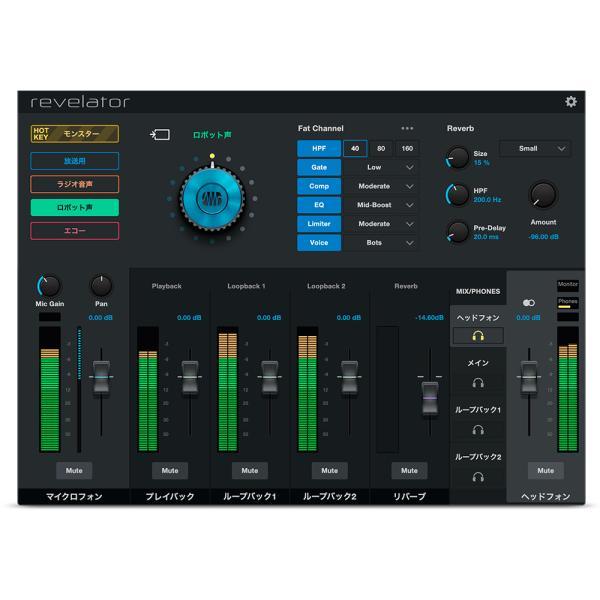This screenshot has height=600, width=600.
Task: Open the EQ Mid-Boost dropdown
Action: tap(381, 205)
